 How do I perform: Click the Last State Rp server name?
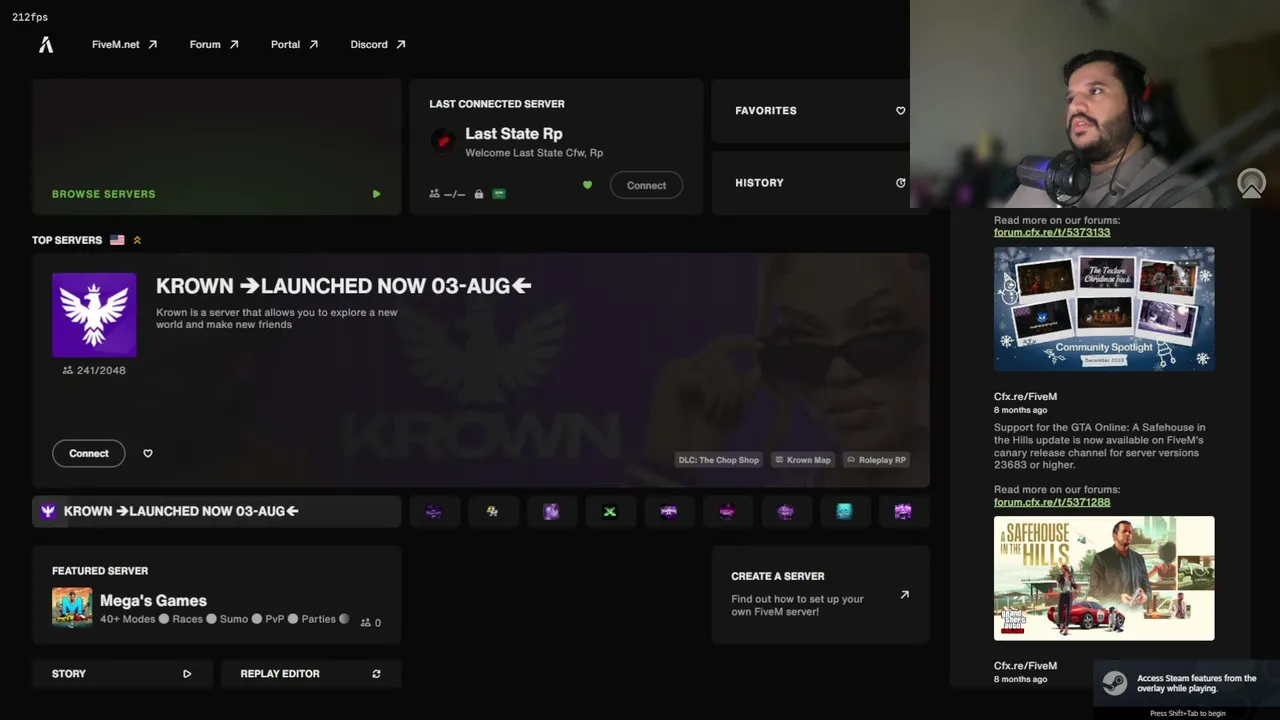(513, 133)
